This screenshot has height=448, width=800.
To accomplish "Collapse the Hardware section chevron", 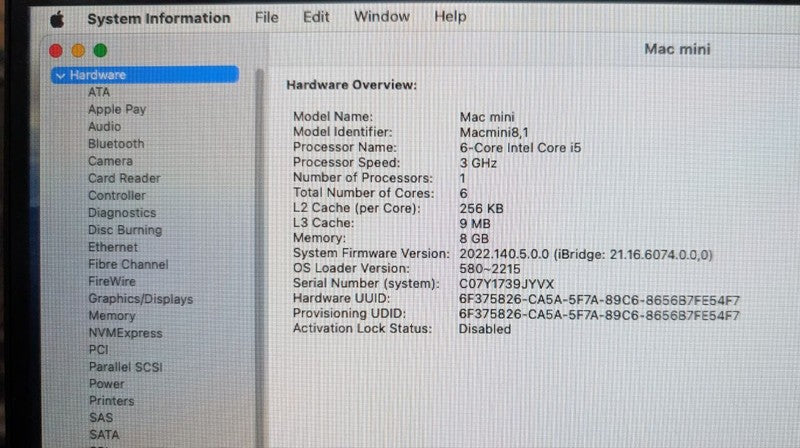I will 61,75.
